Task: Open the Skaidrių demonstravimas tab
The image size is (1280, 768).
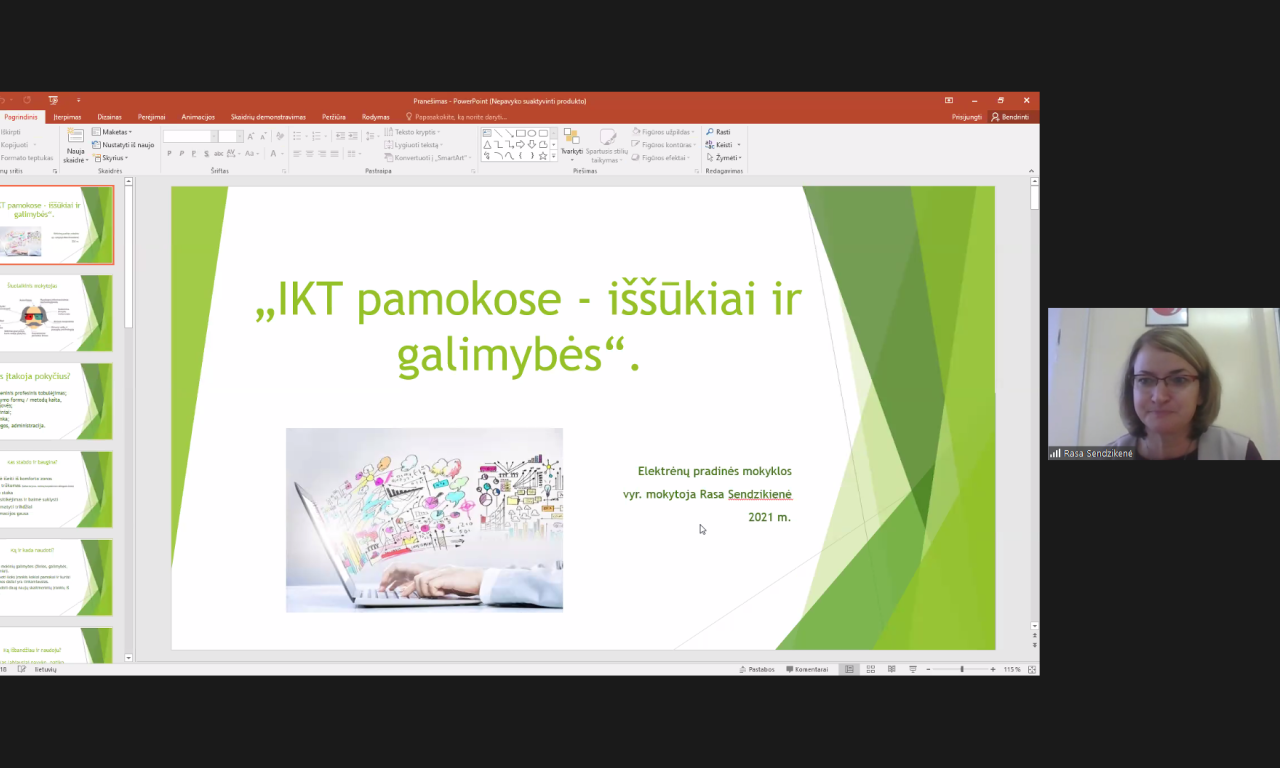Action: point(268,117)
